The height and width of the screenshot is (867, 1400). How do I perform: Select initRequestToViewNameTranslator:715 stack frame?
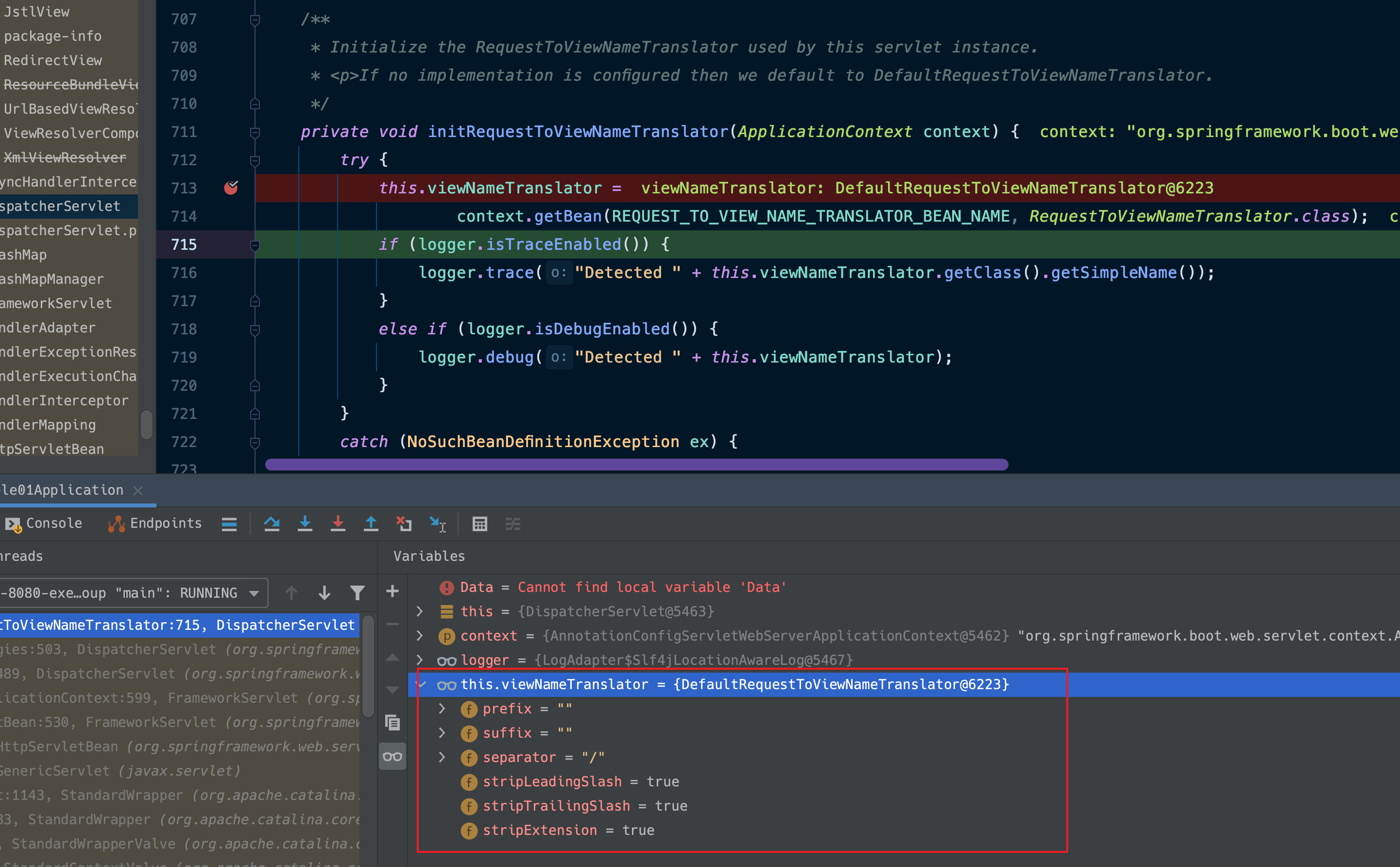(x=178, y=625)
